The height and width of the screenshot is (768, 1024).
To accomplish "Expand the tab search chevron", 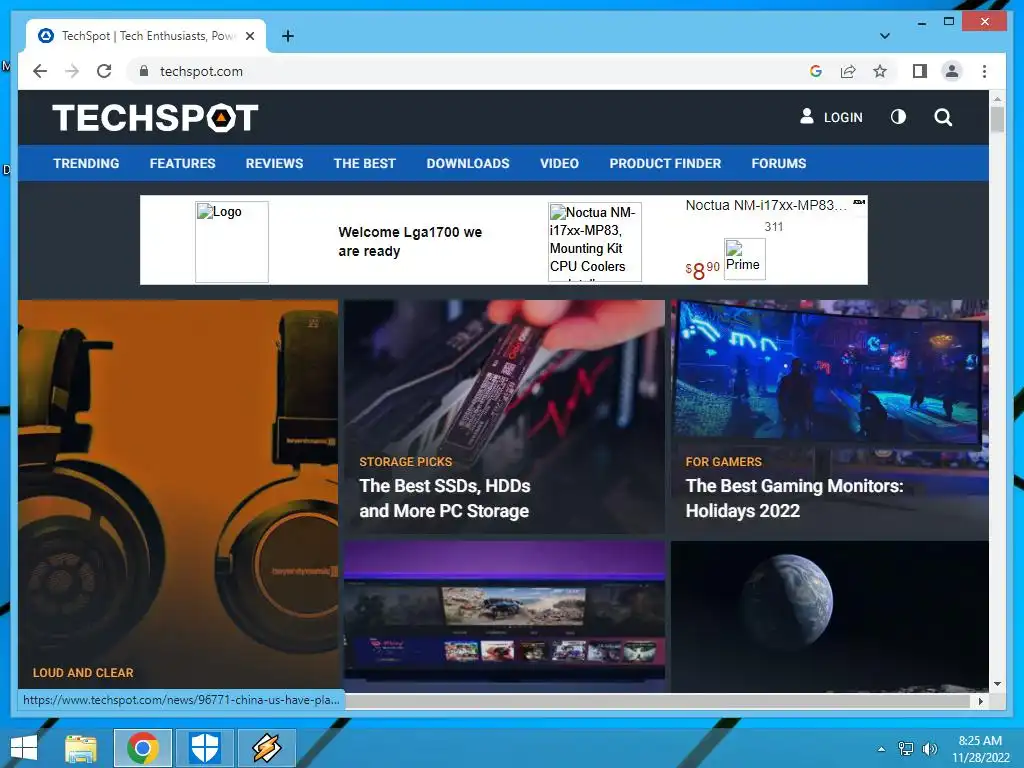I will 884,36.
